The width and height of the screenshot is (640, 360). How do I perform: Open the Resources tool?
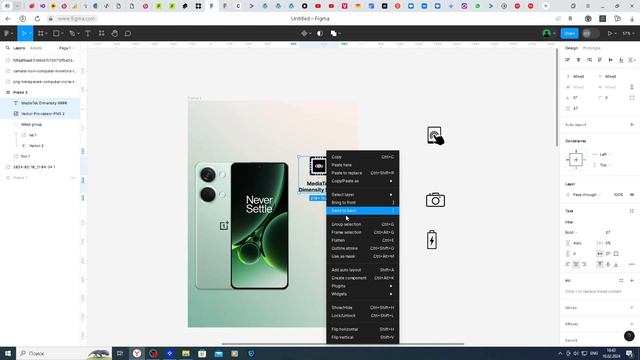pyautogui.click(x=101, y=33)
